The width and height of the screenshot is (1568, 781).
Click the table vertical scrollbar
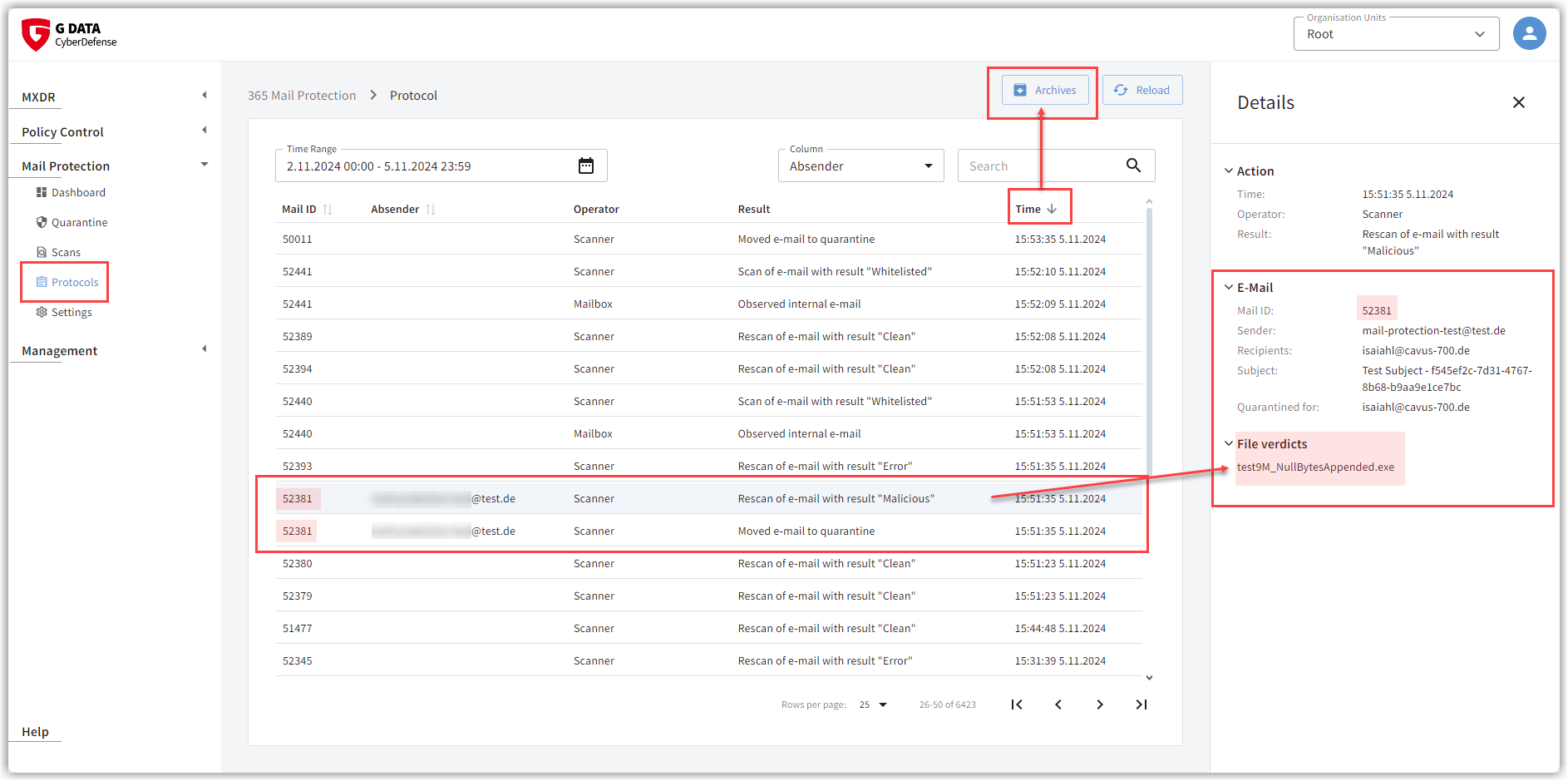point(1149,341)
